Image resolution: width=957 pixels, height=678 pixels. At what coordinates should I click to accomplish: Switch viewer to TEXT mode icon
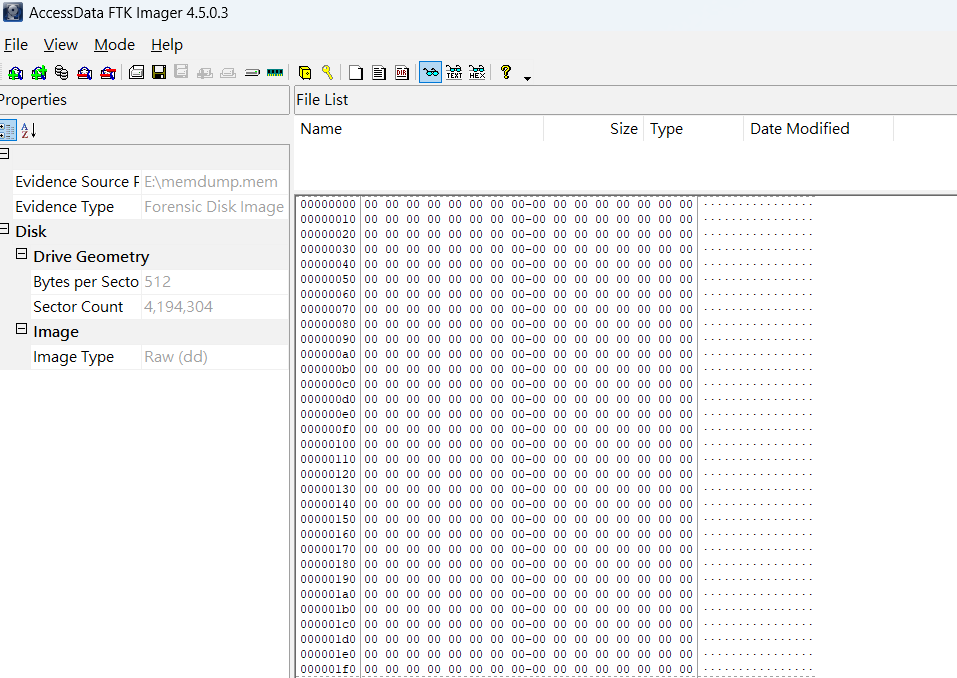pos(454,73)
